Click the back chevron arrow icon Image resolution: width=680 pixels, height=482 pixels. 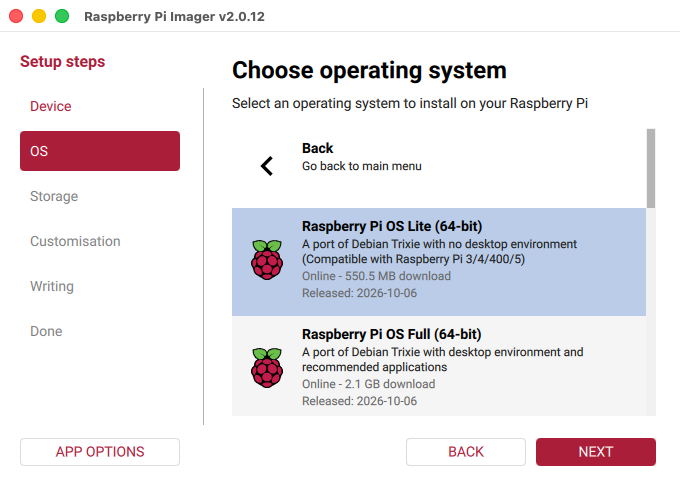point(267,166)
